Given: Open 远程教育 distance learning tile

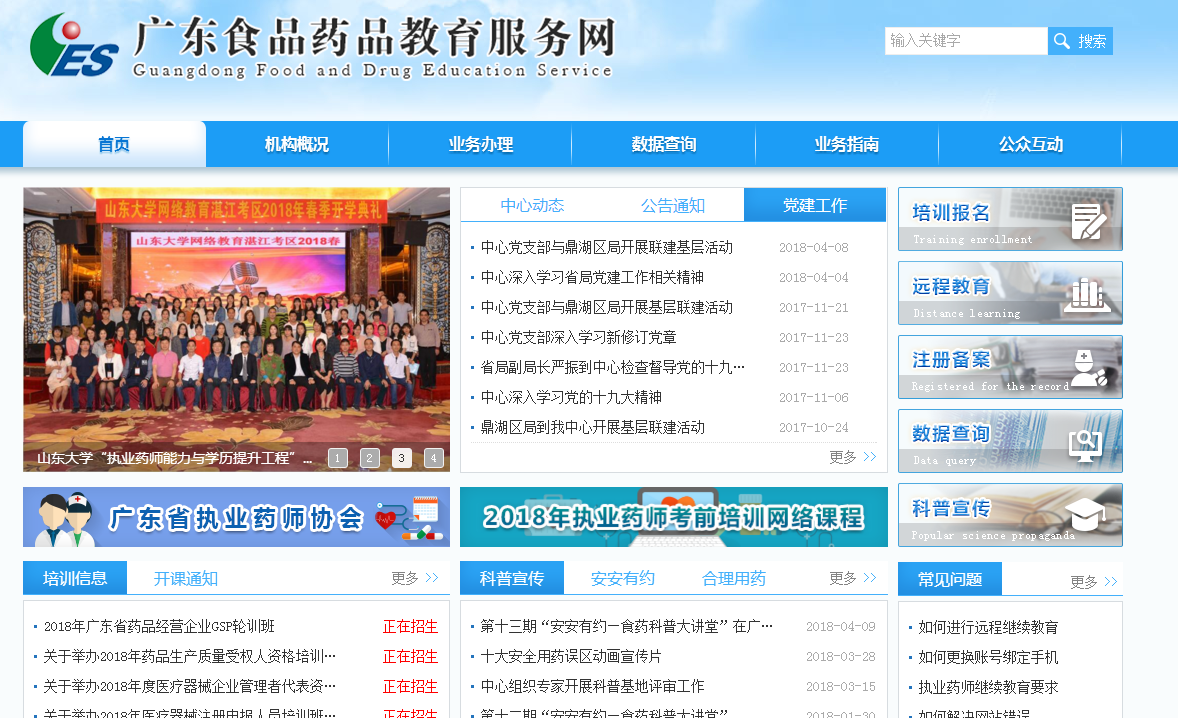Looking at the screenshot, I should point(1009,293).
